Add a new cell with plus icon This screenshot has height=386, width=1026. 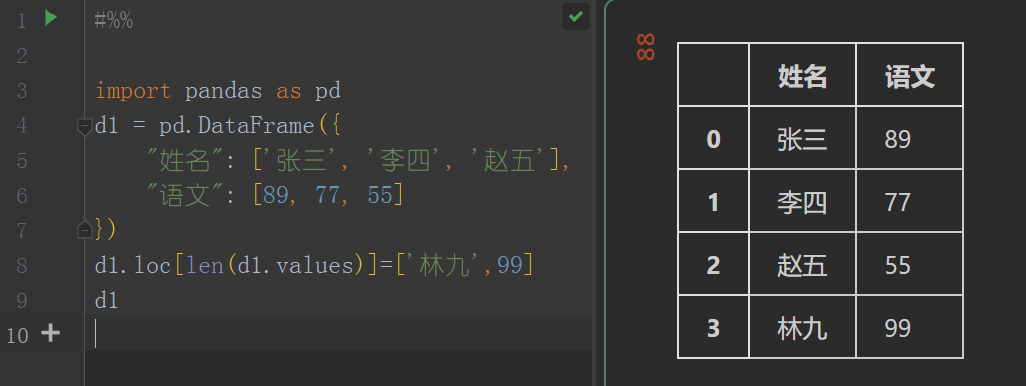click(50, 334)
